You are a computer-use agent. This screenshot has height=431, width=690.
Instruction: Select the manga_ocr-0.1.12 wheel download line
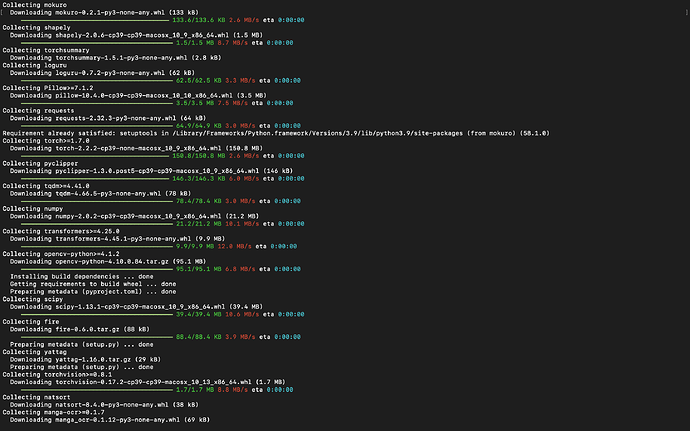click(110, 420)
